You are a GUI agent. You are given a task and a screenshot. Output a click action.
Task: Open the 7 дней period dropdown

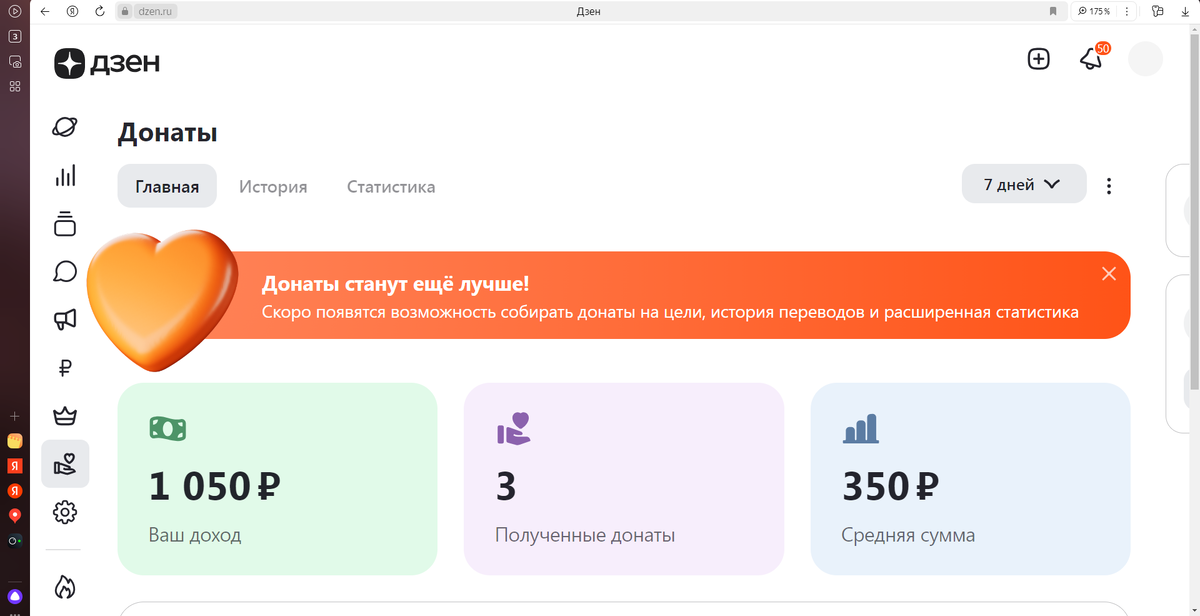(x=1023, y=184)
